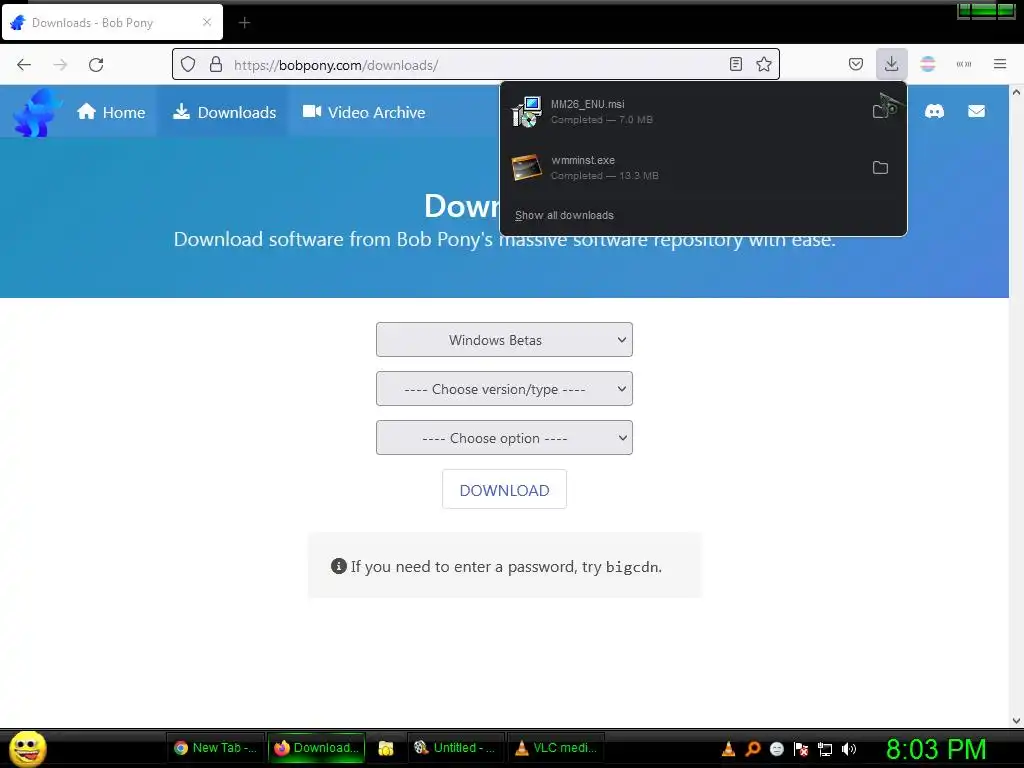Screen dimensions: 1024x768
Task: Click the page scrollbar up arrow
Action: coord(1016,92)
